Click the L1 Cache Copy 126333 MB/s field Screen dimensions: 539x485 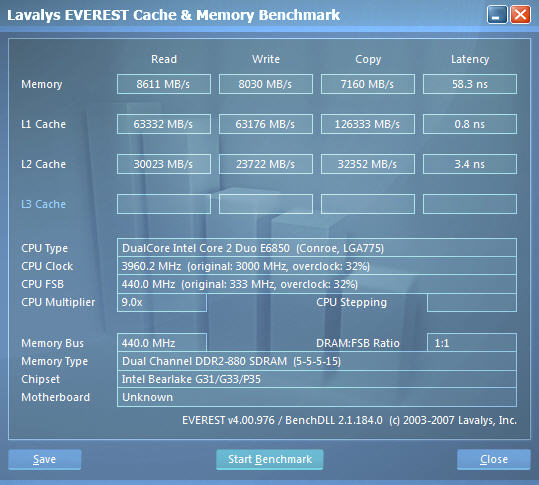(x=368, y=124)
